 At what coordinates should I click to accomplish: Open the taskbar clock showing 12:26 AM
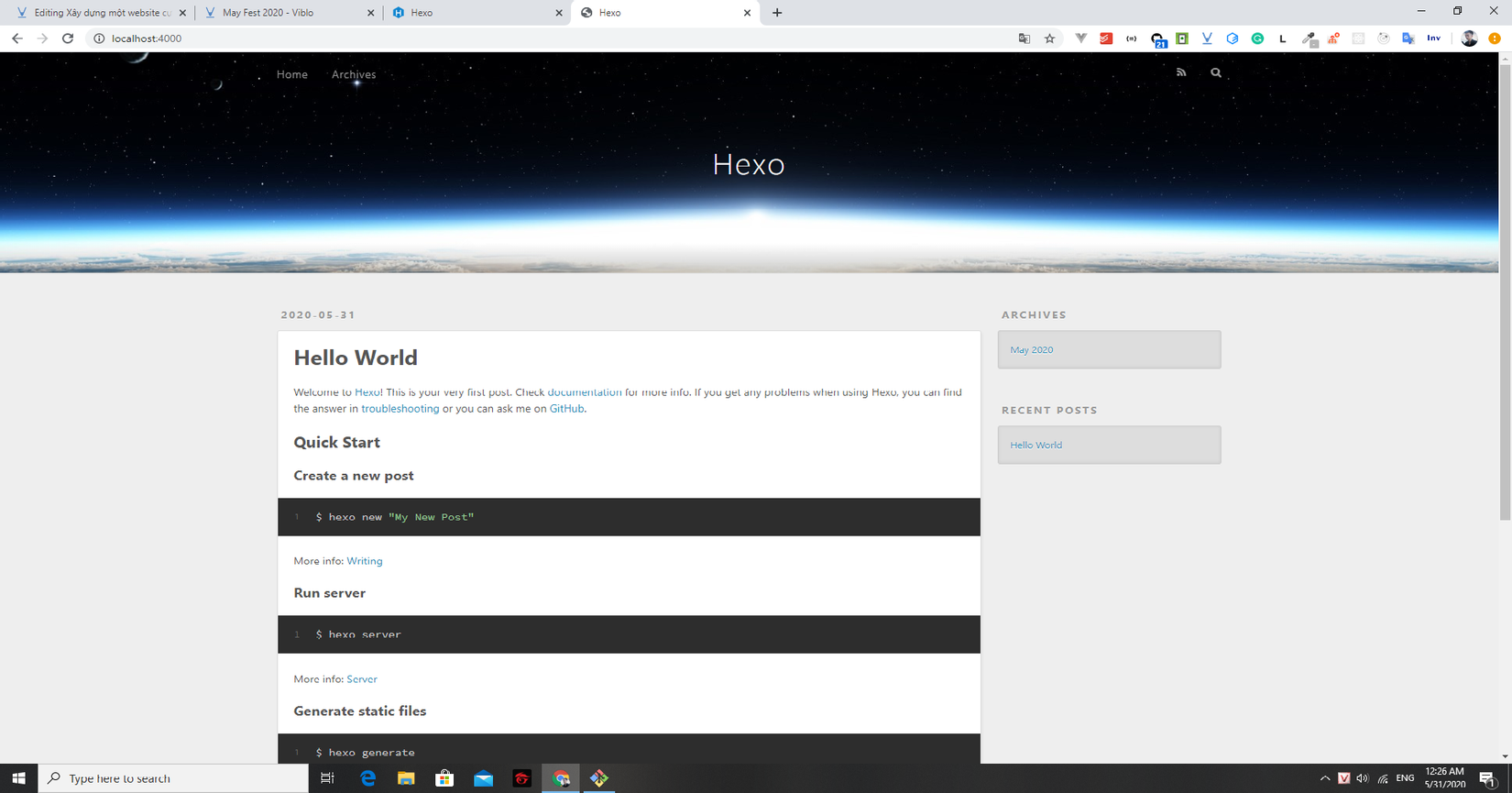click(1445, 778)
